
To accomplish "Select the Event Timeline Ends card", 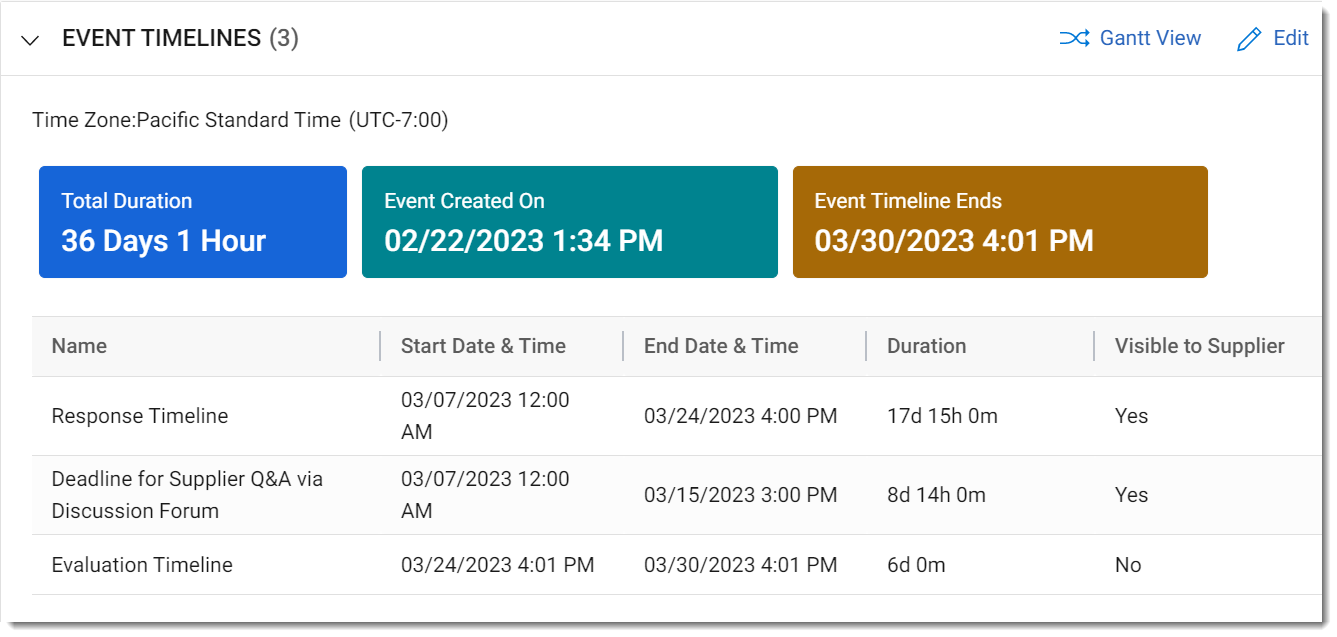I will (x=1000, y=221).
